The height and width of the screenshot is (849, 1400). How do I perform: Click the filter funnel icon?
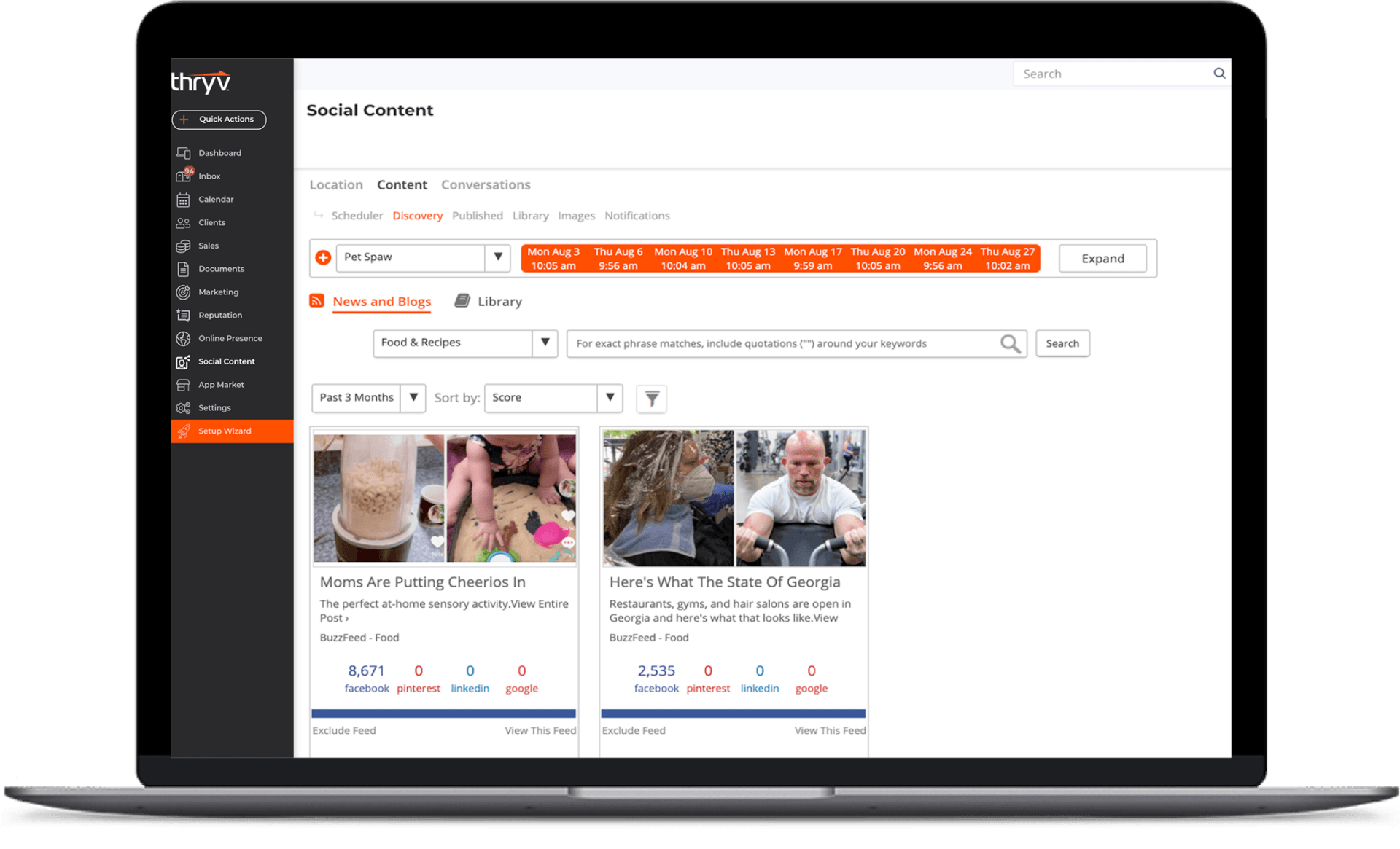tap(652, 399)
